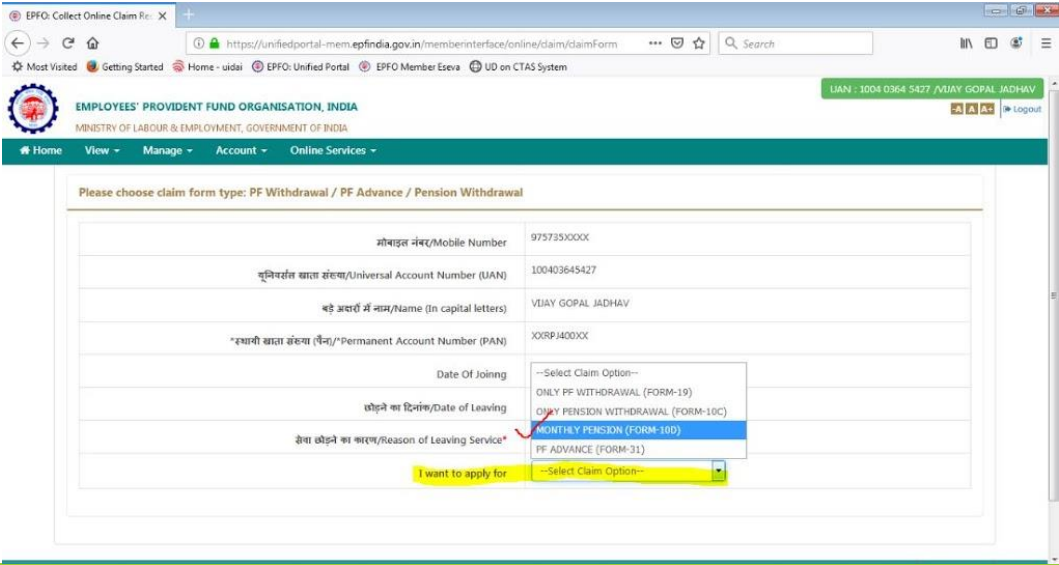
Task: Increase font size with A+ button
Action: point(987,109)
